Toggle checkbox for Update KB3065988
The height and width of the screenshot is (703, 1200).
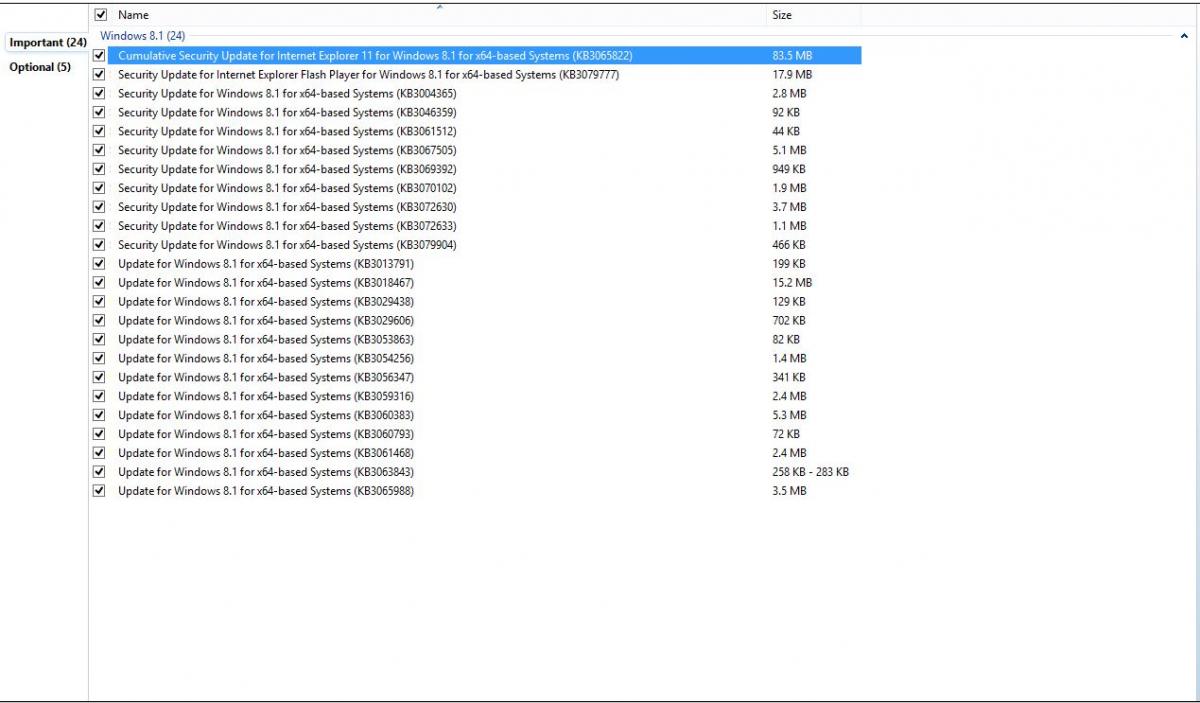(99, 491)
